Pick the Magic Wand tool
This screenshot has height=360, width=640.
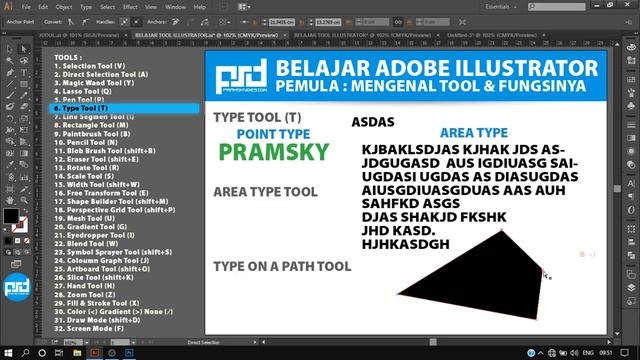pyautogui.click(x=10, y=61)
